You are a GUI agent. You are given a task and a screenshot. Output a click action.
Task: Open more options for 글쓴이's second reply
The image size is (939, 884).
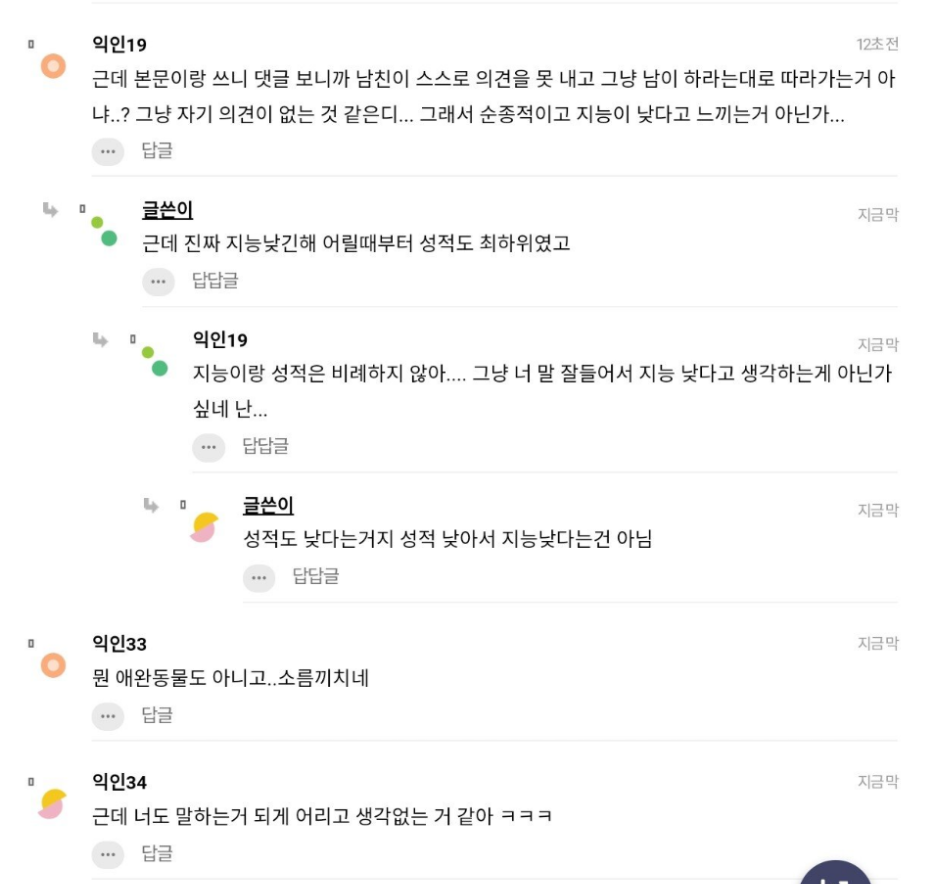(258, 577)
